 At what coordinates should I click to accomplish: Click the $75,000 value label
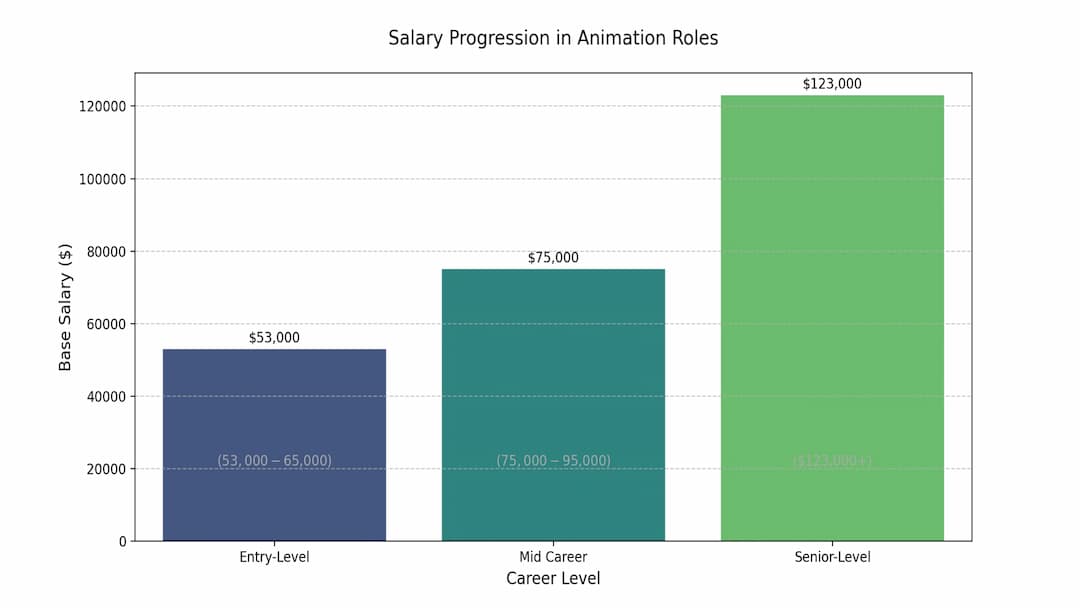click(553, 258)
